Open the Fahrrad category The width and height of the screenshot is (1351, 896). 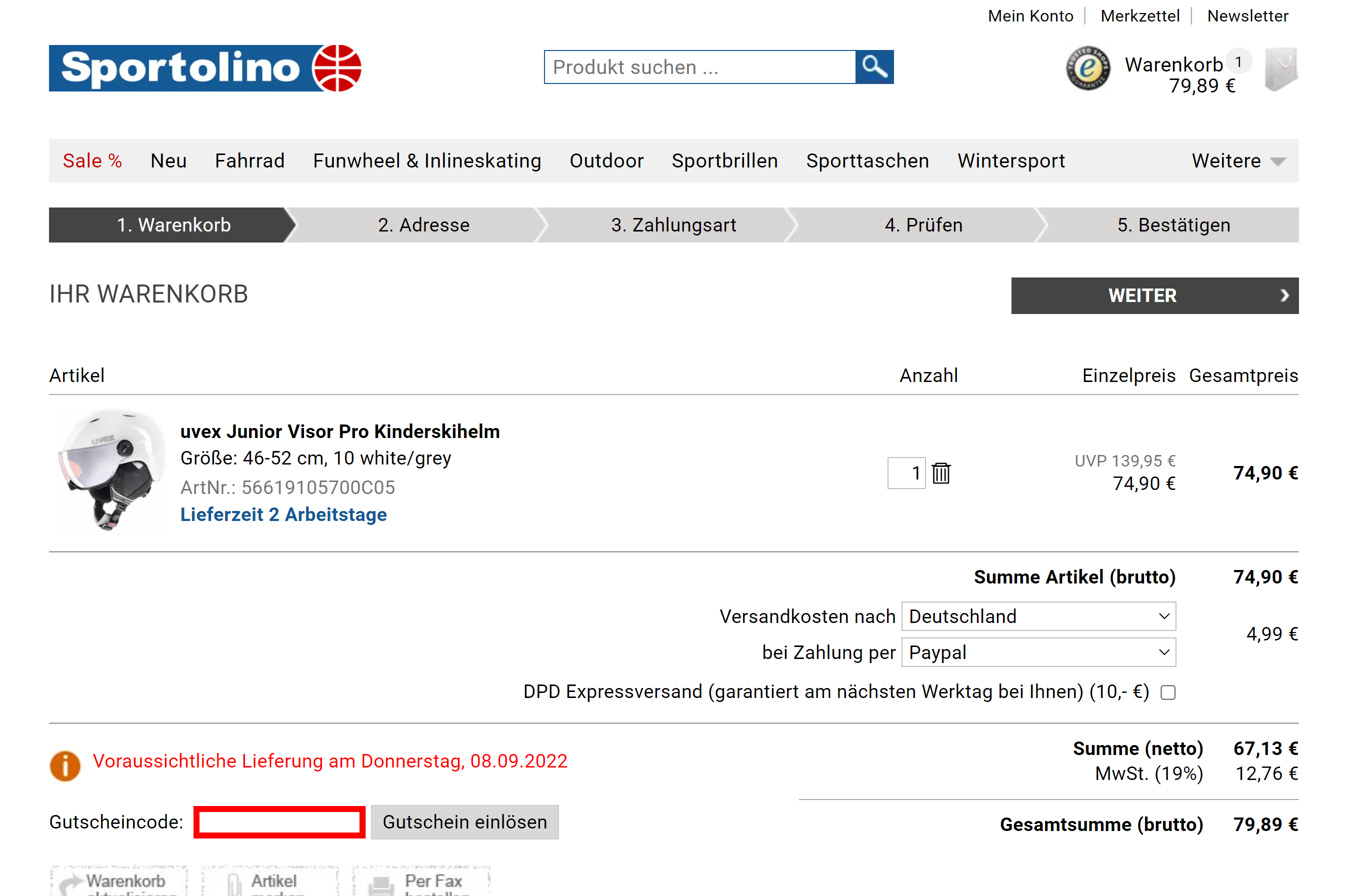pos(249,160)
